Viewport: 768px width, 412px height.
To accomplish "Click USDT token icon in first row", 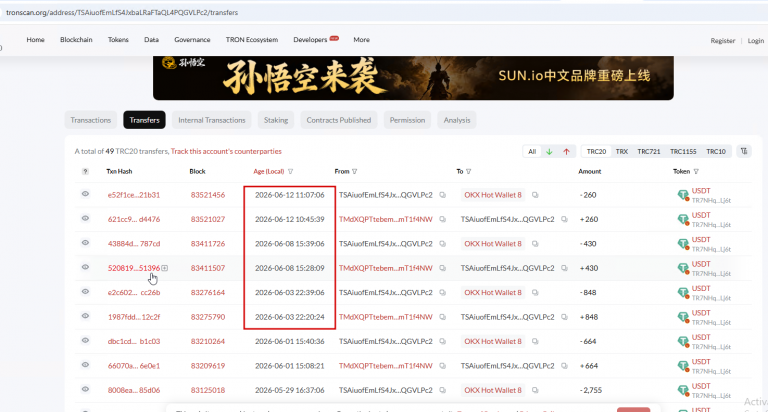I will 683,195.
